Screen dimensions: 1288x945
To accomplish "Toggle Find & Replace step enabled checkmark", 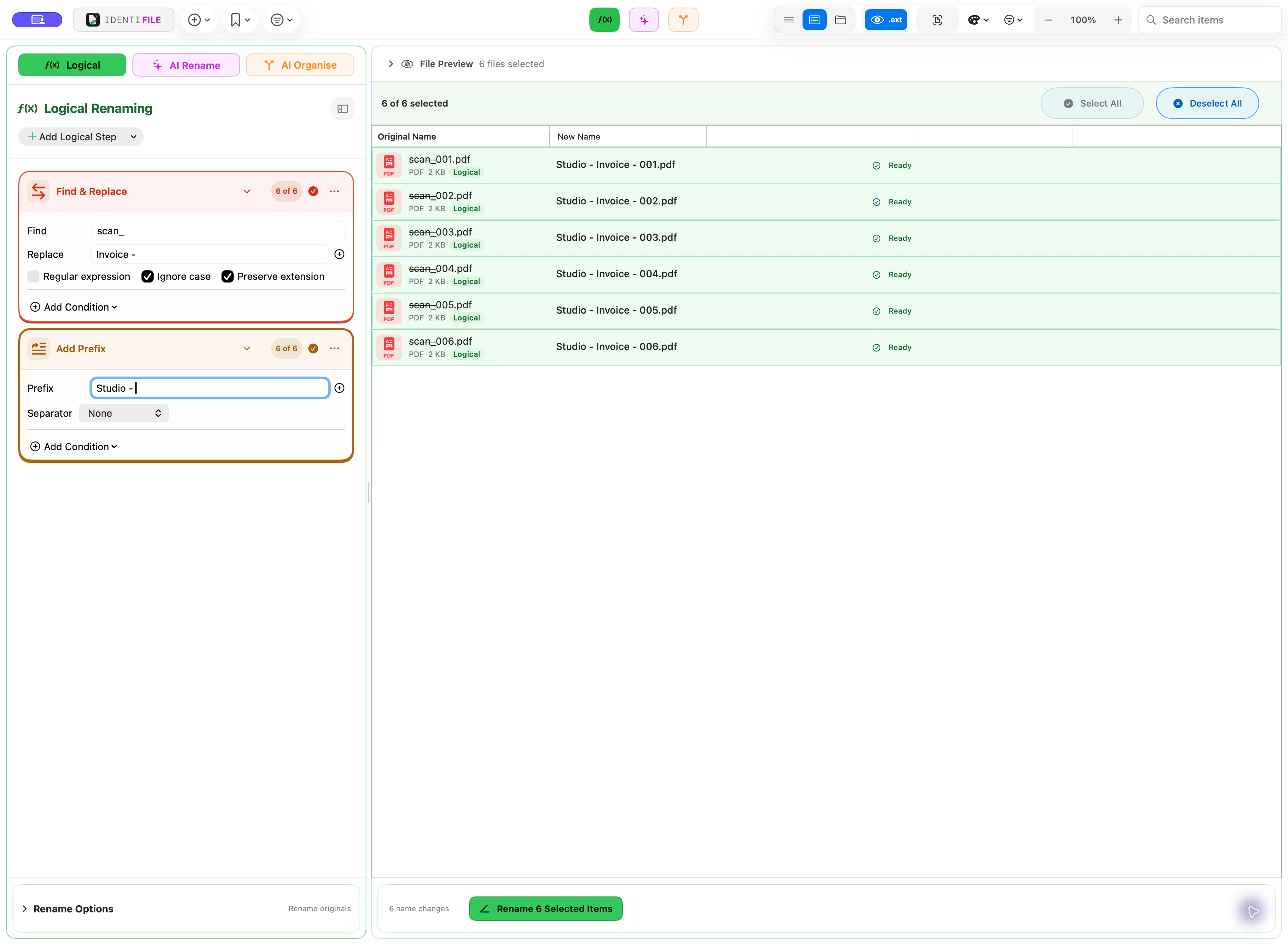I will point(313,191).
